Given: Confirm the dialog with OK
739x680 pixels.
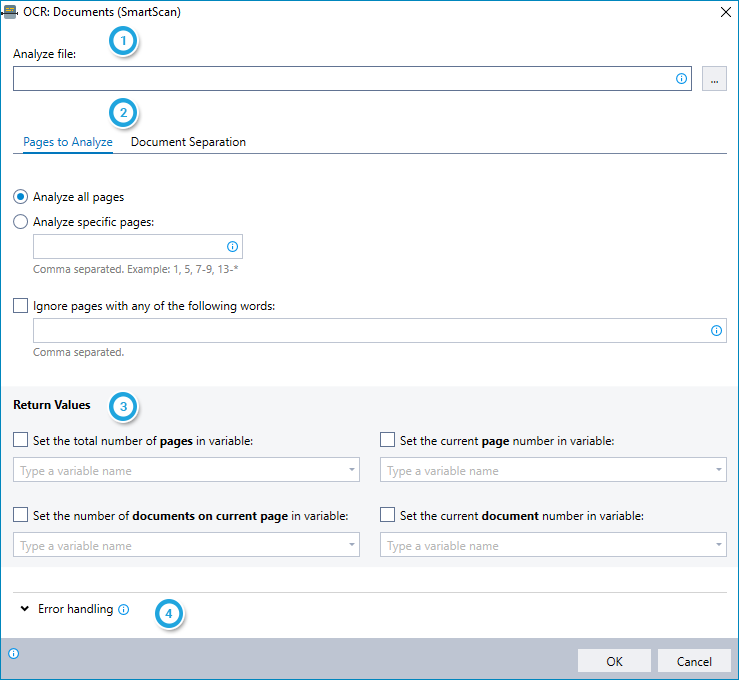Looking at the screenshot, I should (614, 661).
